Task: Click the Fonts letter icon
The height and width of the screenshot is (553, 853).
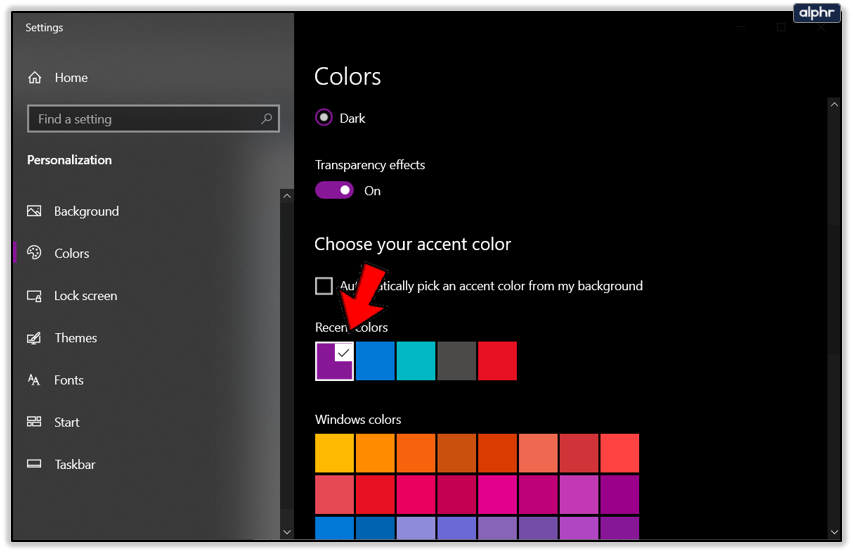Action: pos(35,380)
